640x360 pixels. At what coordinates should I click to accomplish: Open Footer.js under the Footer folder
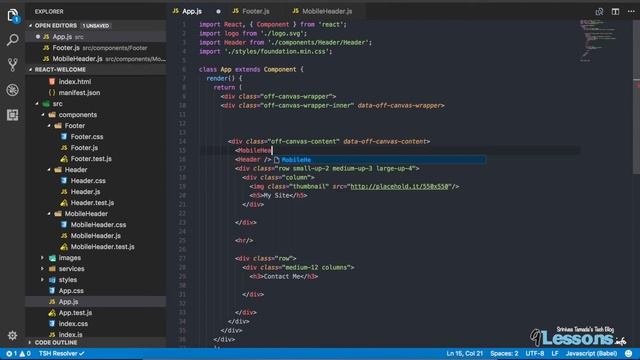coord(84,148)
